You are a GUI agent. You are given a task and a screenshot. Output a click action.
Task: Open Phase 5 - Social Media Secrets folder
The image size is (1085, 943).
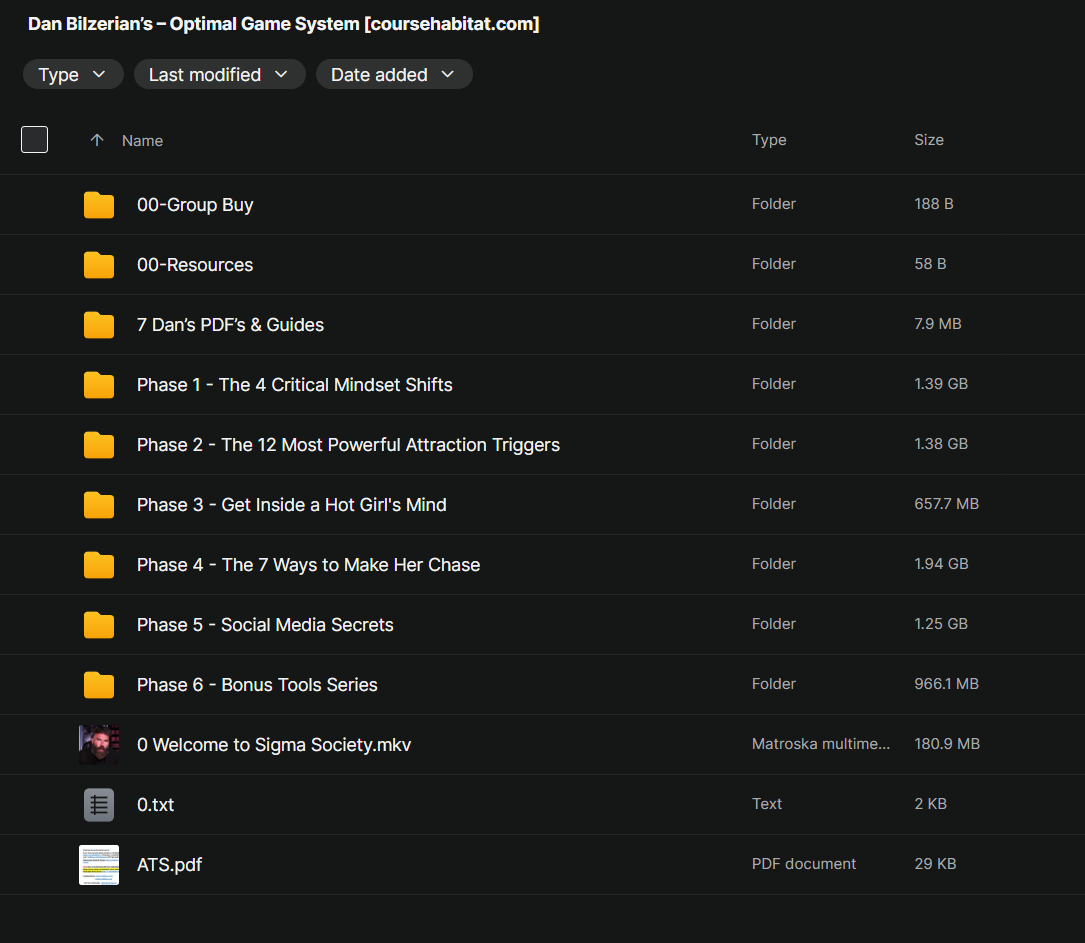(x=265, y=625)
